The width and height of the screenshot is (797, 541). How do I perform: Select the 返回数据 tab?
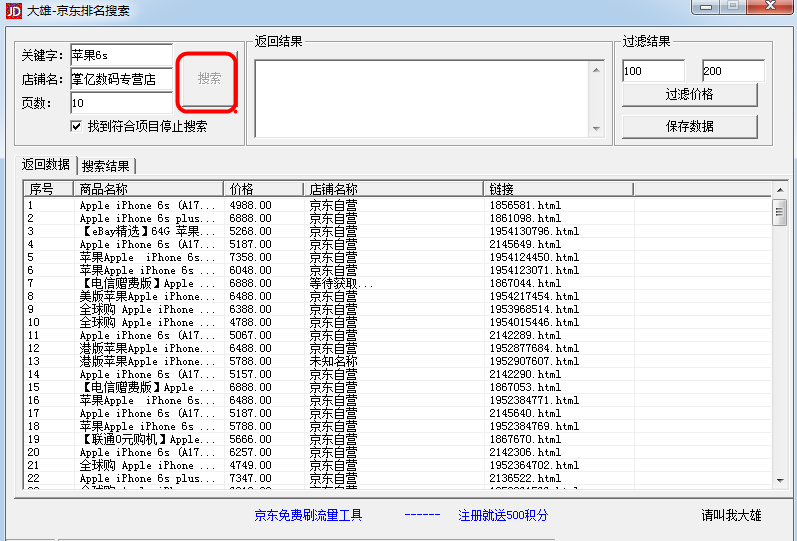click(46, 165)
